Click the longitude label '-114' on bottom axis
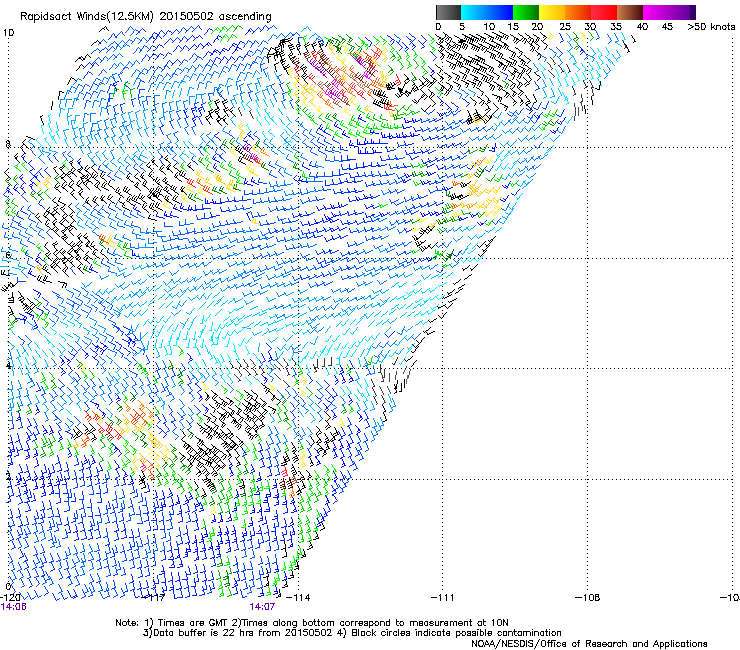 299,598
